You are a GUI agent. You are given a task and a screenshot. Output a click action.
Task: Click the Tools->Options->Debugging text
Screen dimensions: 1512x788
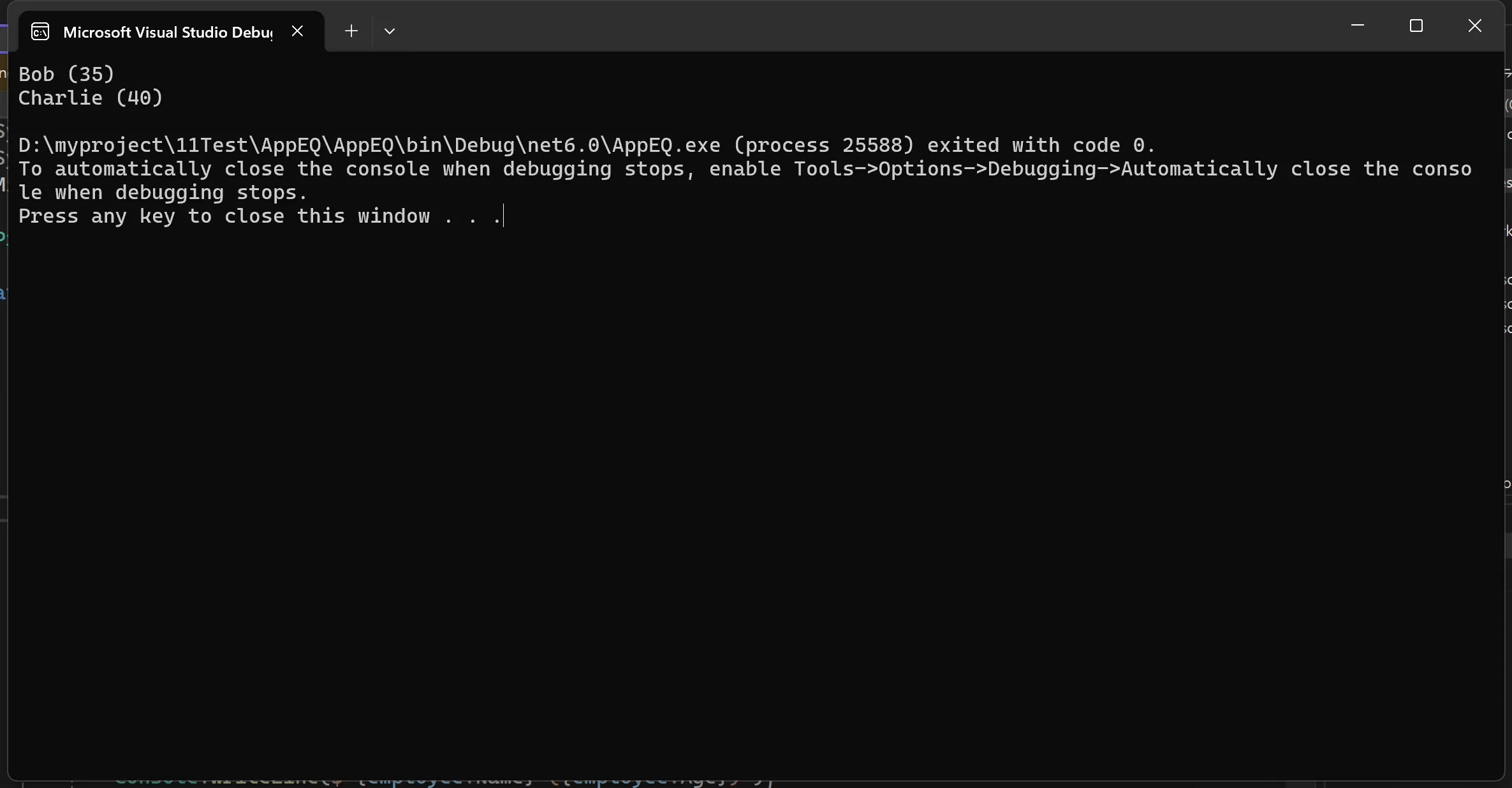coord(957,169)
